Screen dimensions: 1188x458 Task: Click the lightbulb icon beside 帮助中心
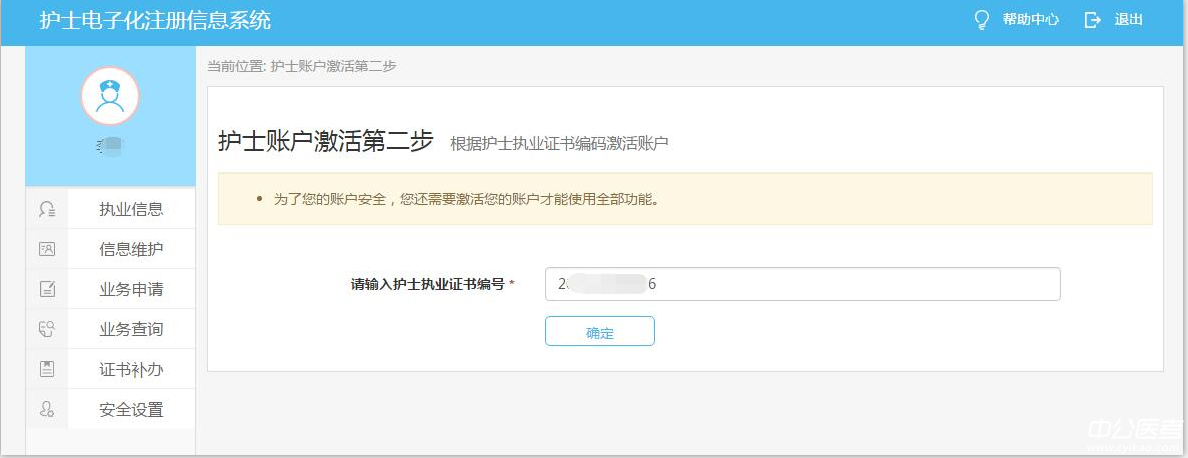[981, 20]
